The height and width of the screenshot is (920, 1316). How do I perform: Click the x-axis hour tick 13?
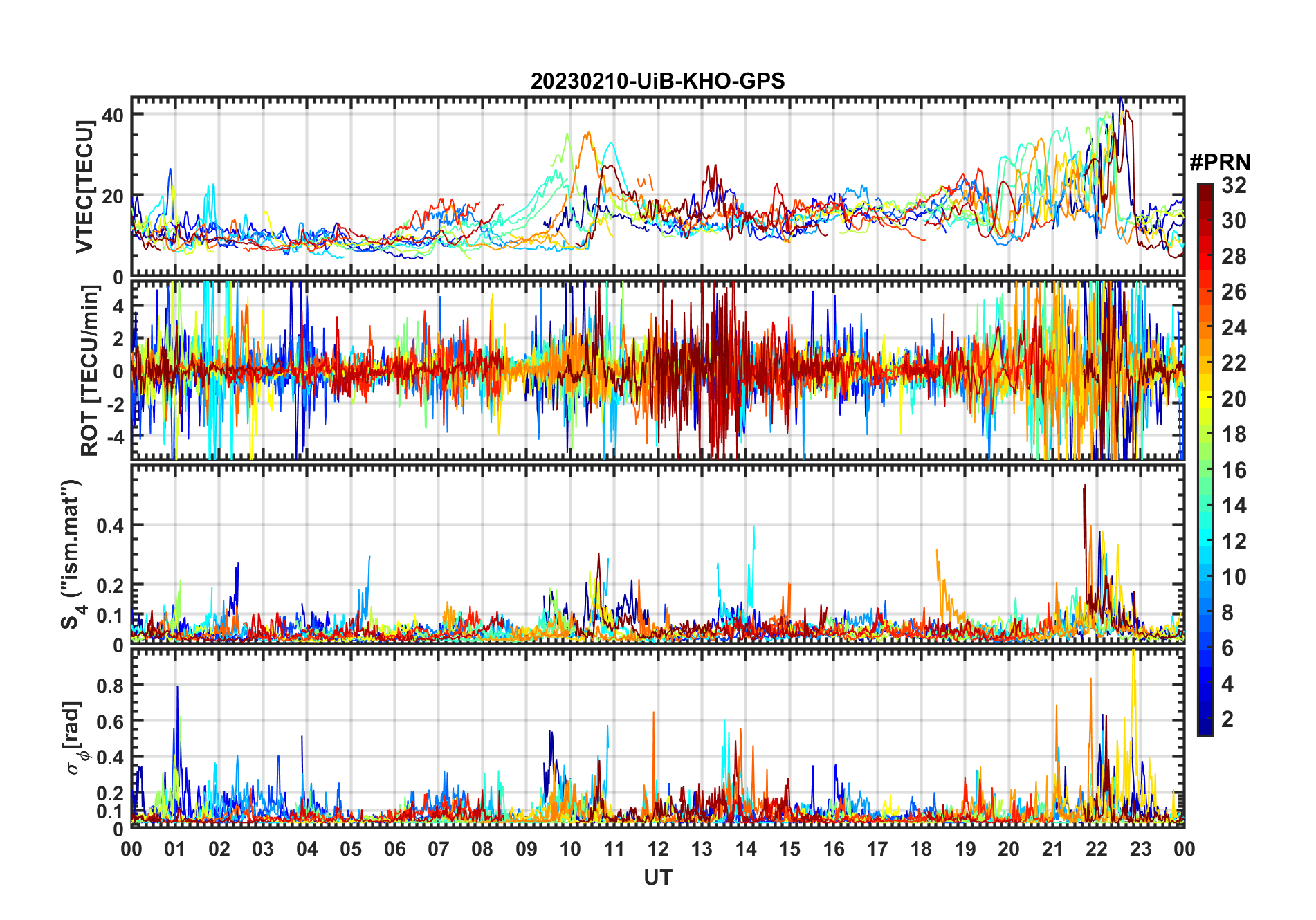click(702, 849)
